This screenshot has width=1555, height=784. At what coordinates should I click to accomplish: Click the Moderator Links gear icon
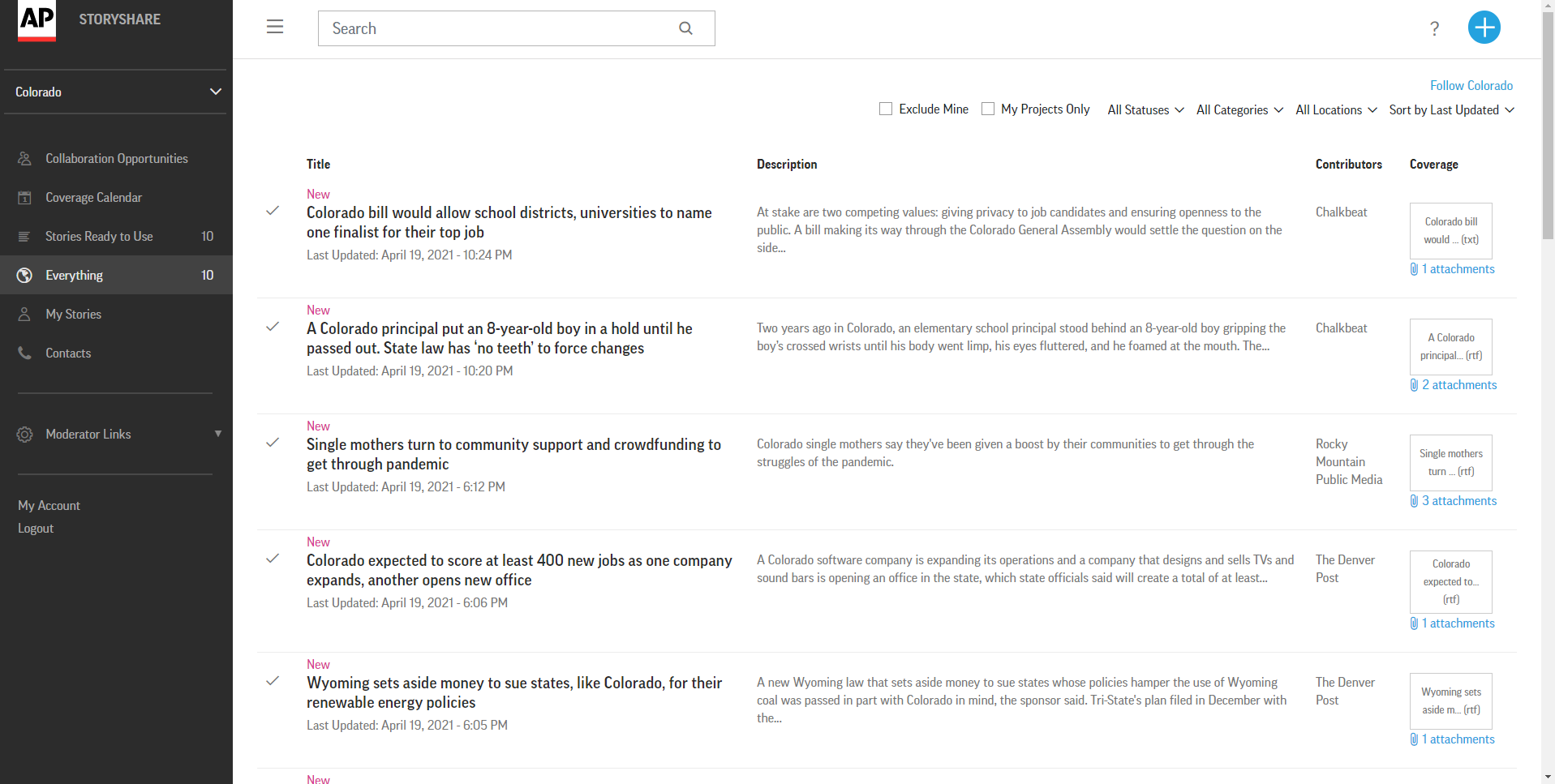click(x=25, y=435)
